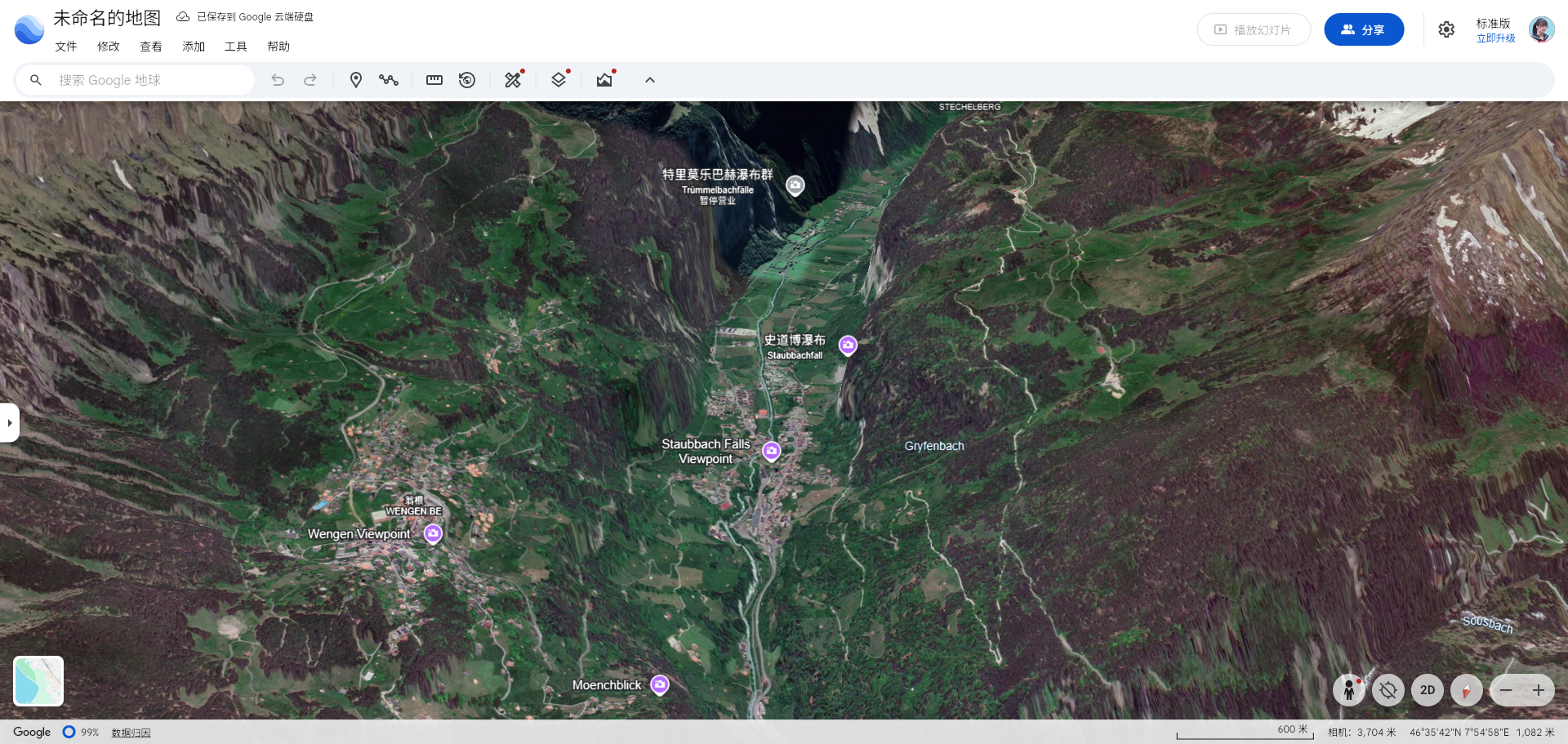The height and width of the screenshot is (744, 1568).
Task: Toggle the 2D view button
Action: click(x=1427, y=690)
